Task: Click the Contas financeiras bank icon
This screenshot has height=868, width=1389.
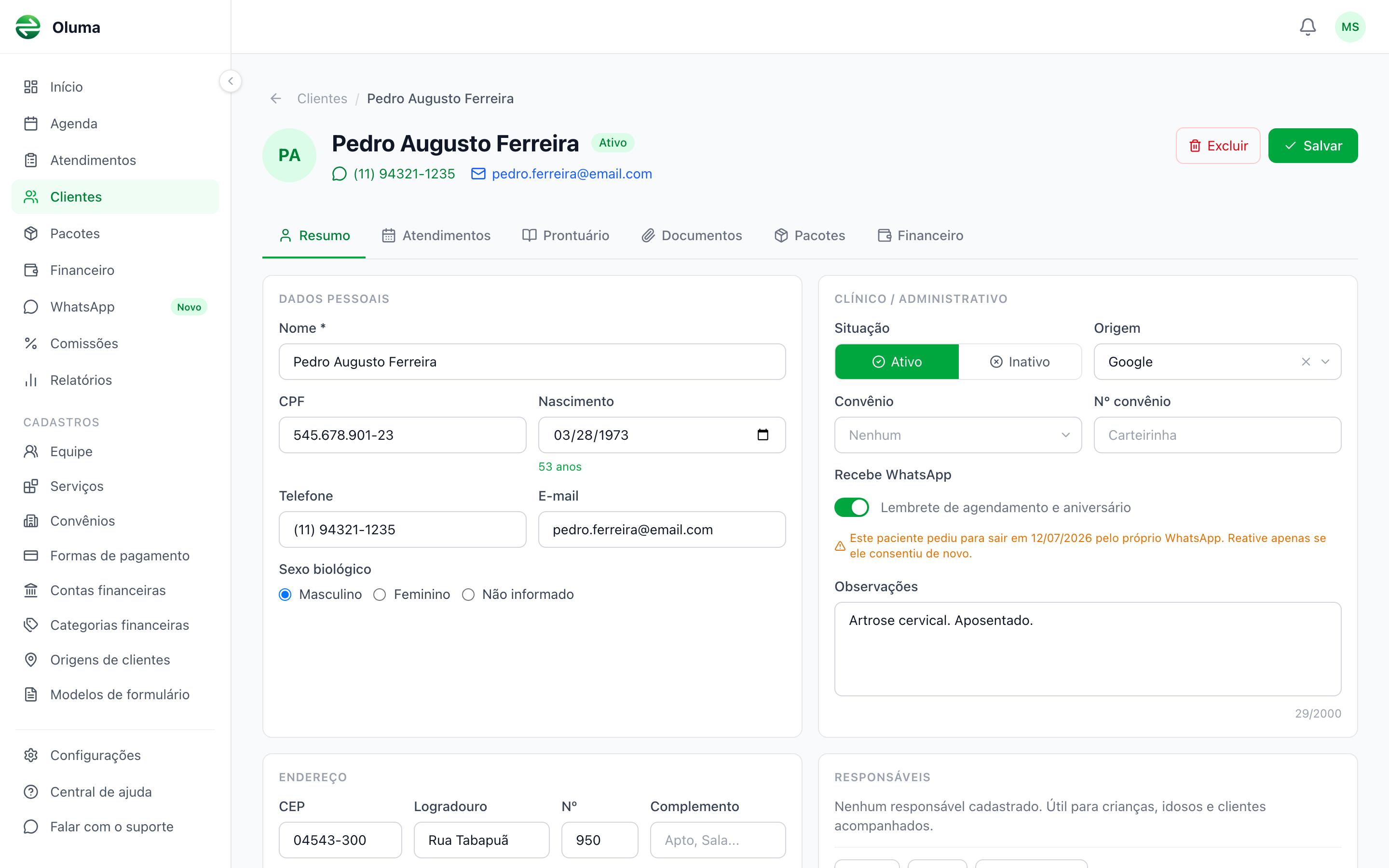Action: coord(31,591)
